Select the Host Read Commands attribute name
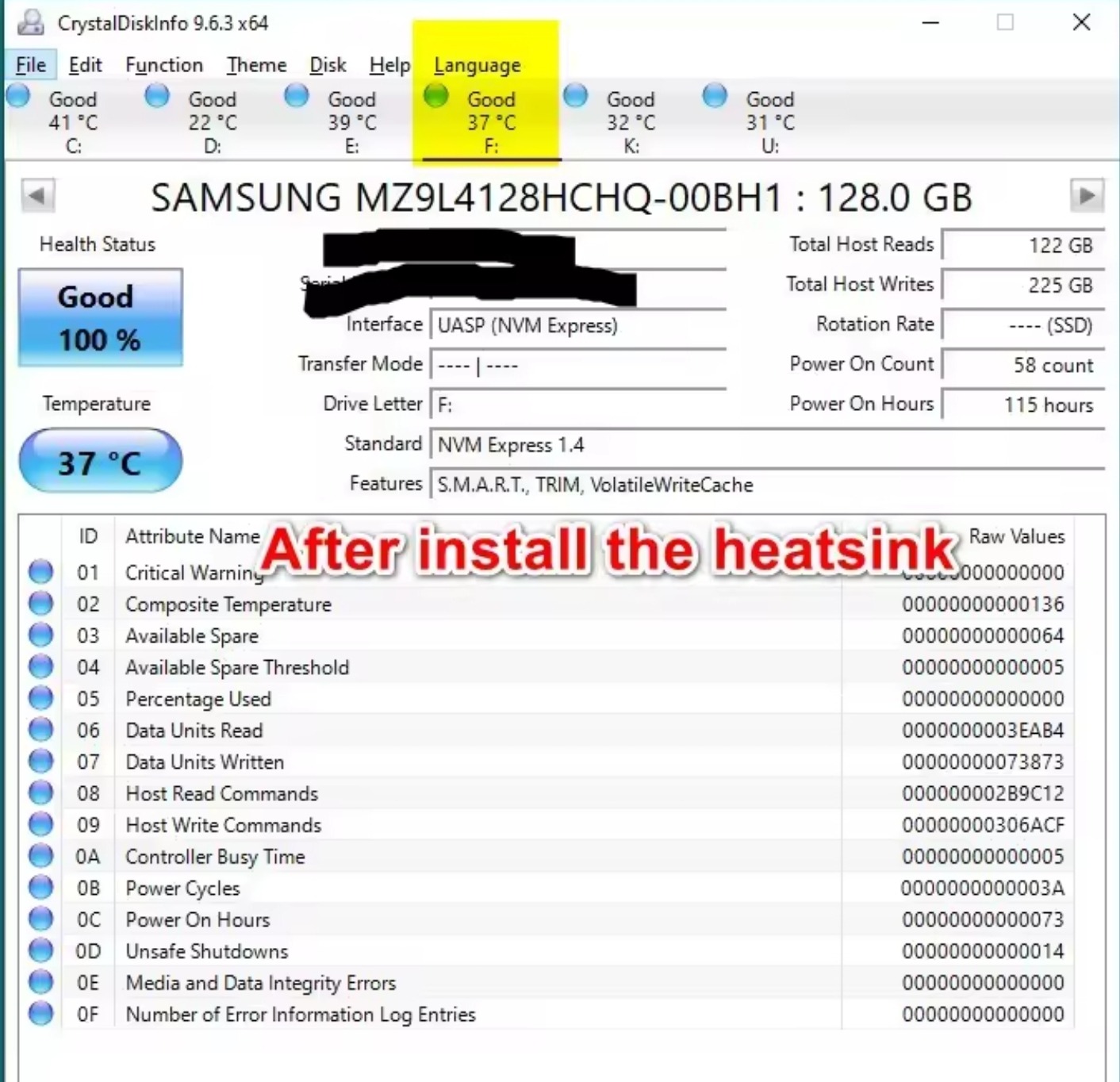 click(222, 793)
